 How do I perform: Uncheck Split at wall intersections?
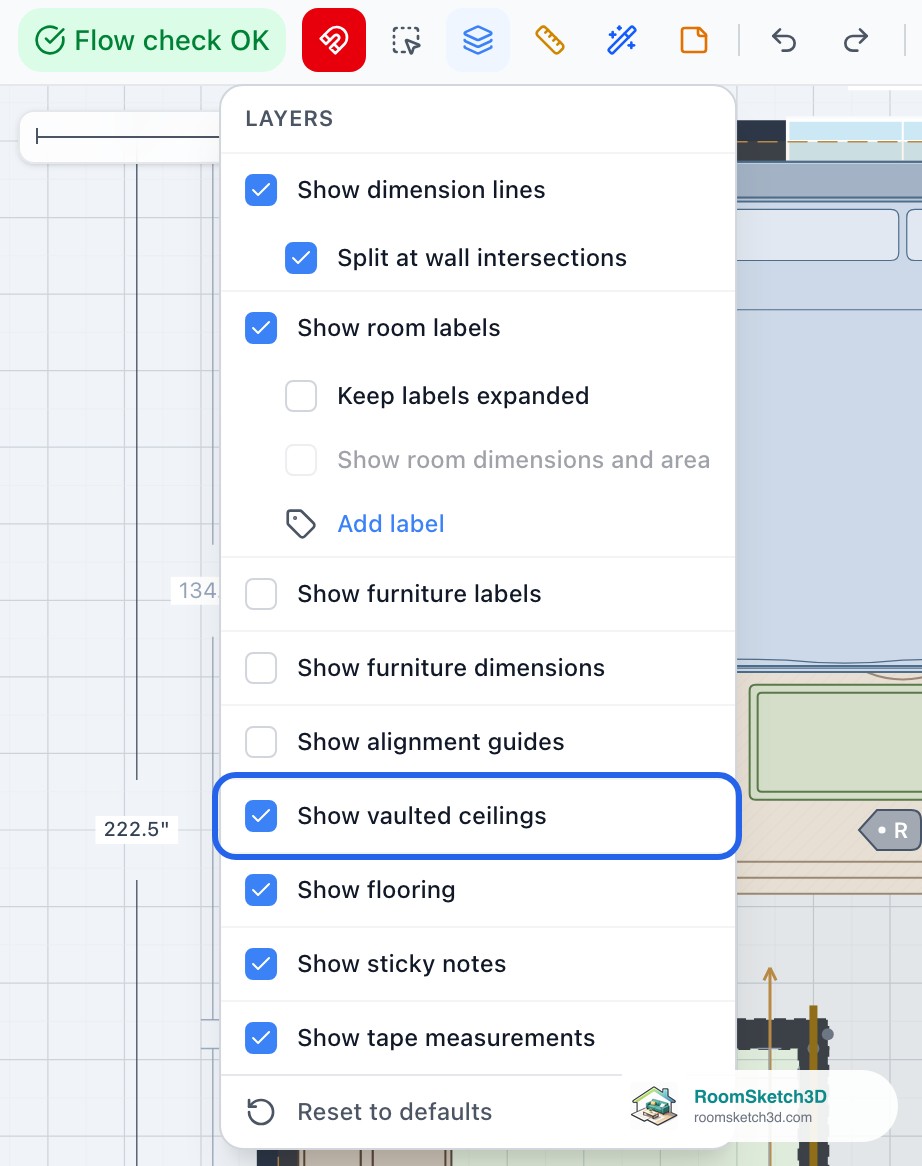coord(301,258)
